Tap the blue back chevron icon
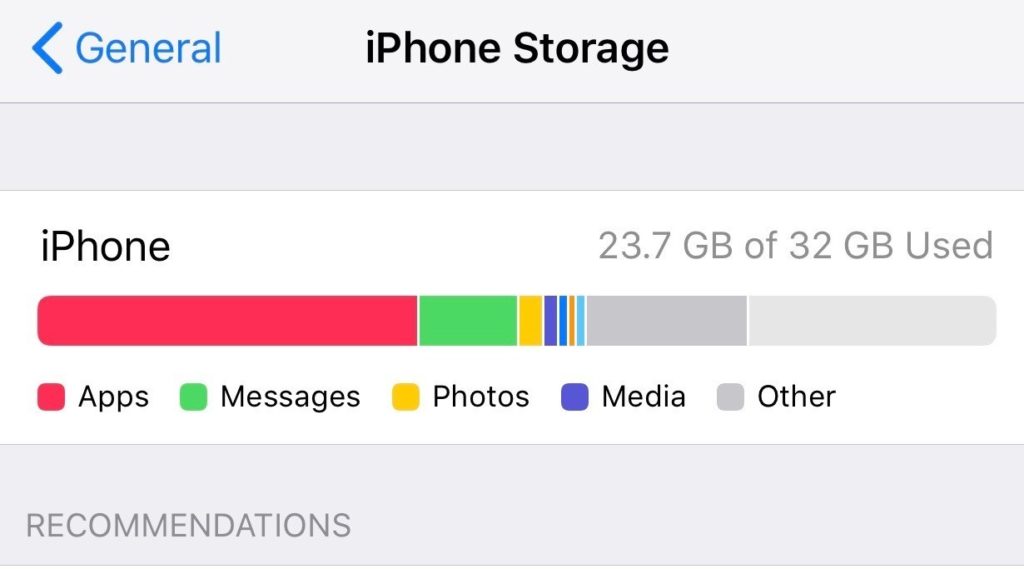The image size is (1024, 569). click(x=47, y=48)
